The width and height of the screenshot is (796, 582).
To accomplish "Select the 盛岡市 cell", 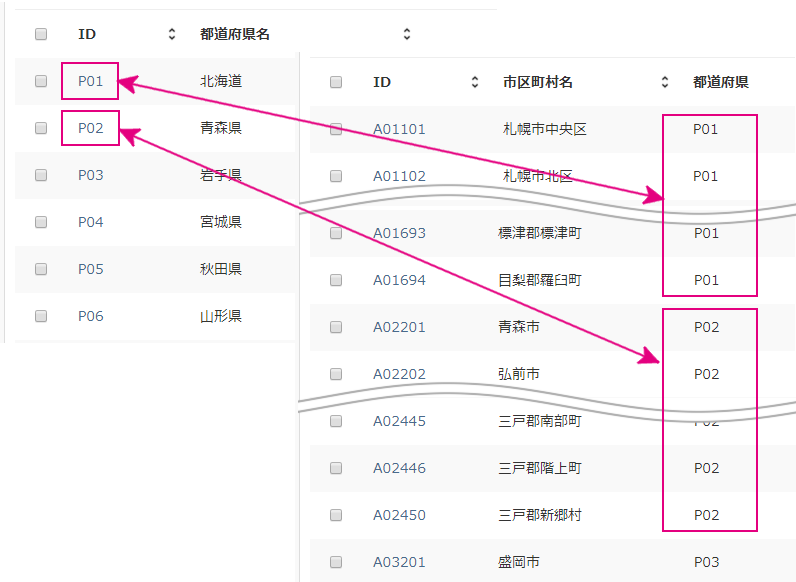I will tap(519, 562).
